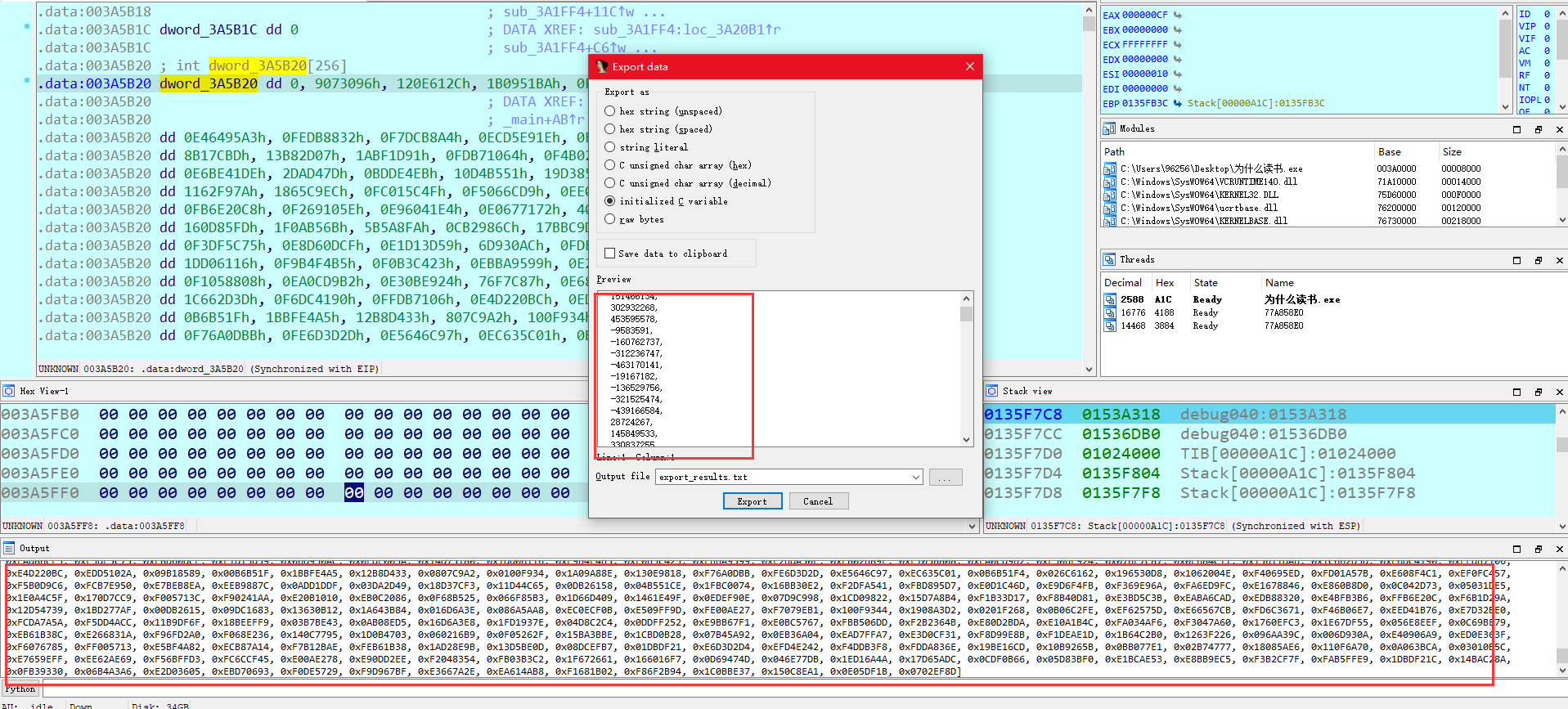Maximize the Modules panel
This screenshot has width=1568, height=709.
(x=1517, y=129)
